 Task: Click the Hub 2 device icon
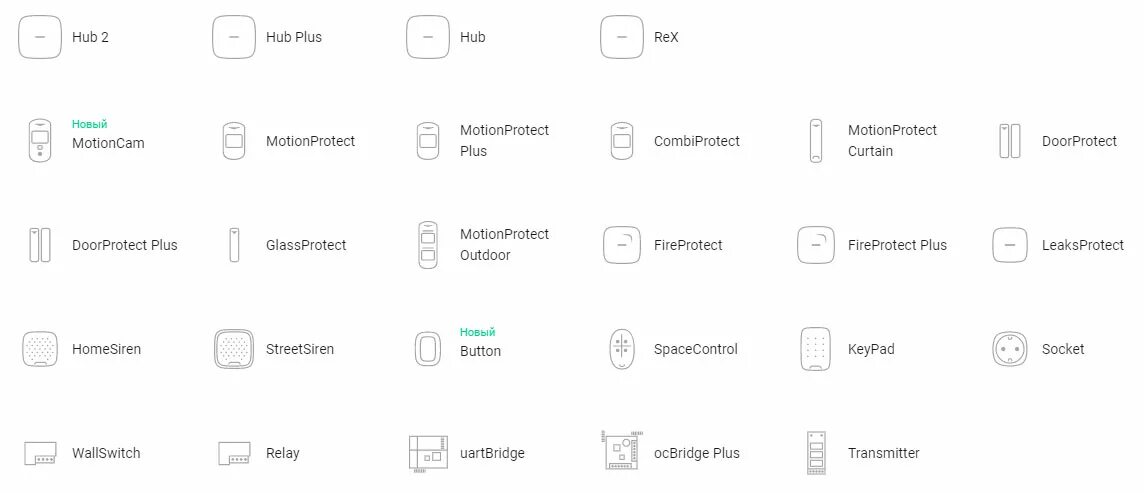(x=39, y=37)
